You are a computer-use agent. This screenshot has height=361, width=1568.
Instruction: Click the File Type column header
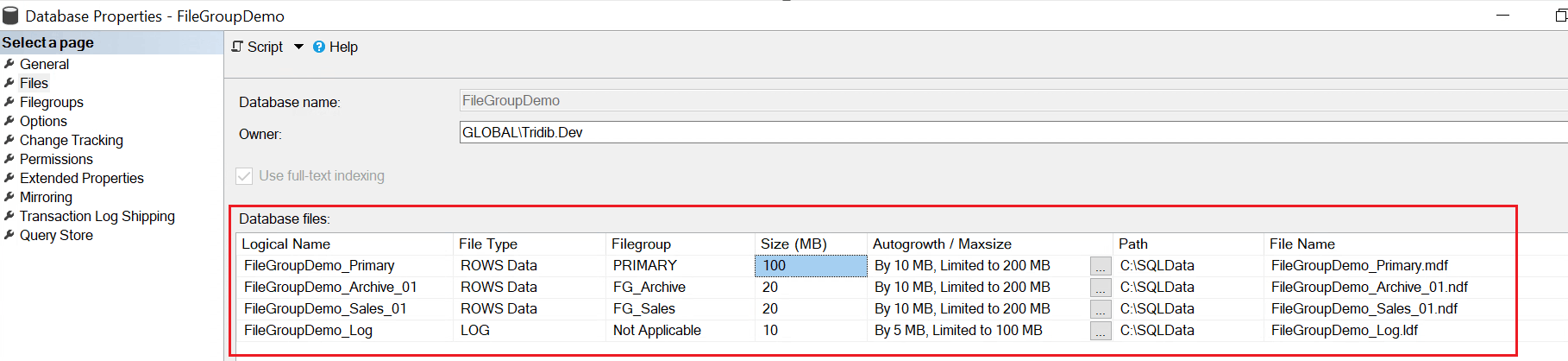(x=530, y=244)
